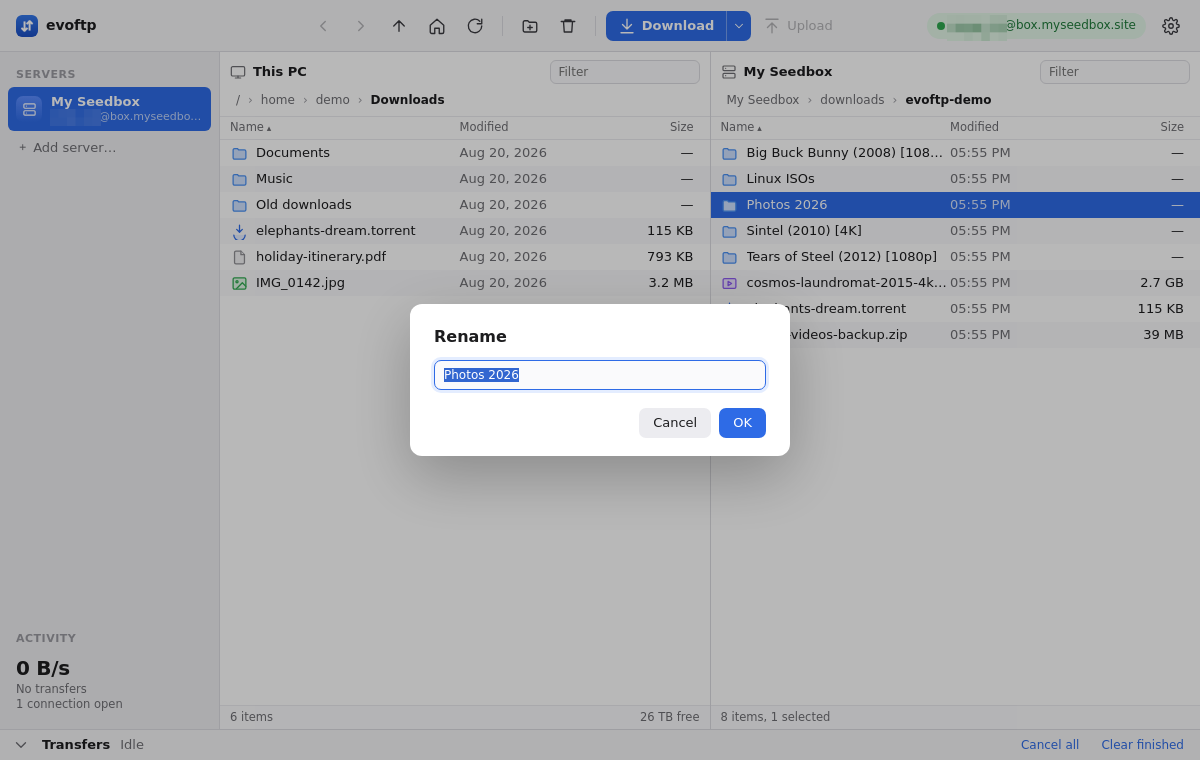The height and width of the screenshot is (760, 1200).
Task: Click the My Seedbox server panel icon
Action: (x=729, y=72)
